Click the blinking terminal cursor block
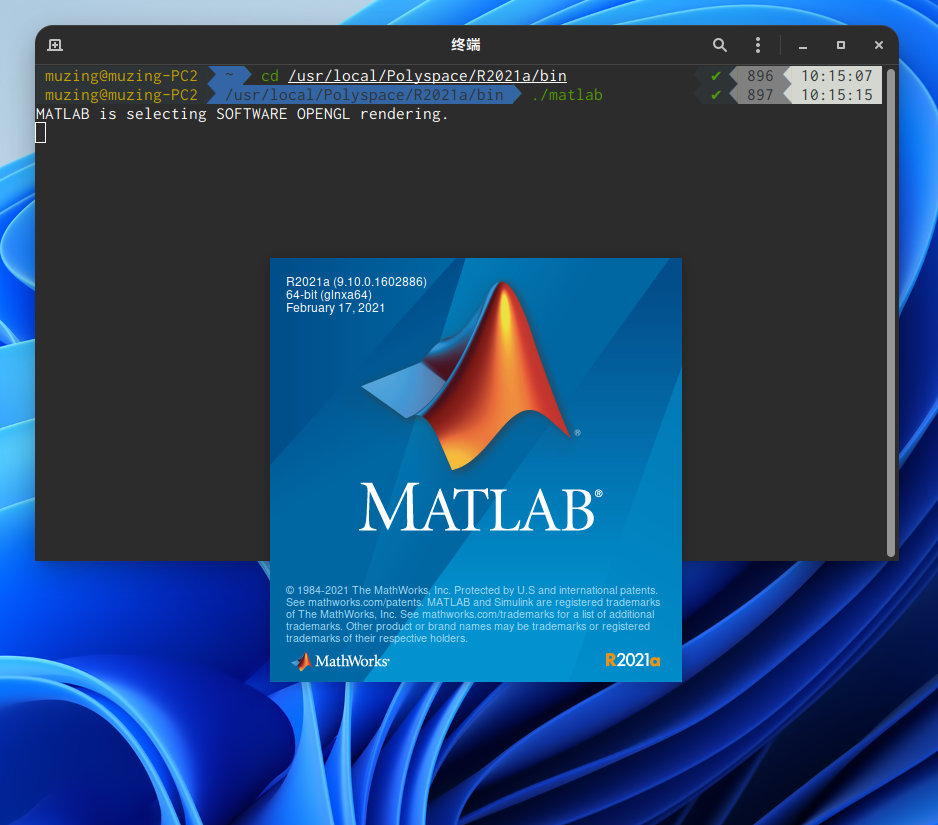 [x=40, y=132]
